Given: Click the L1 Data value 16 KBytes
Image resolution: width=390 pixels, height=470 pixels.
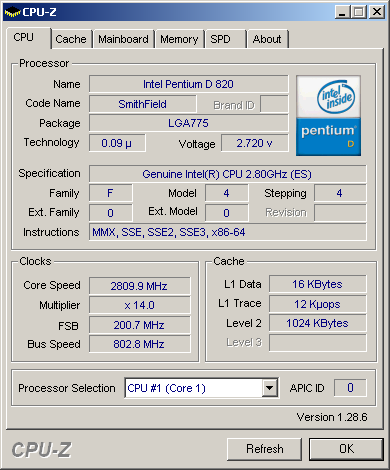Looking at the screenshot, I should coord(318,284).
